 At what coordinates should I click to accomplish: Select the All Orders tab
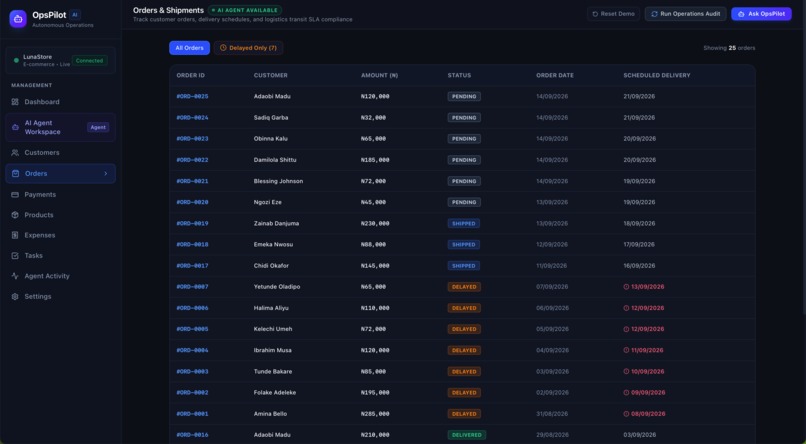tap(190, 48)
